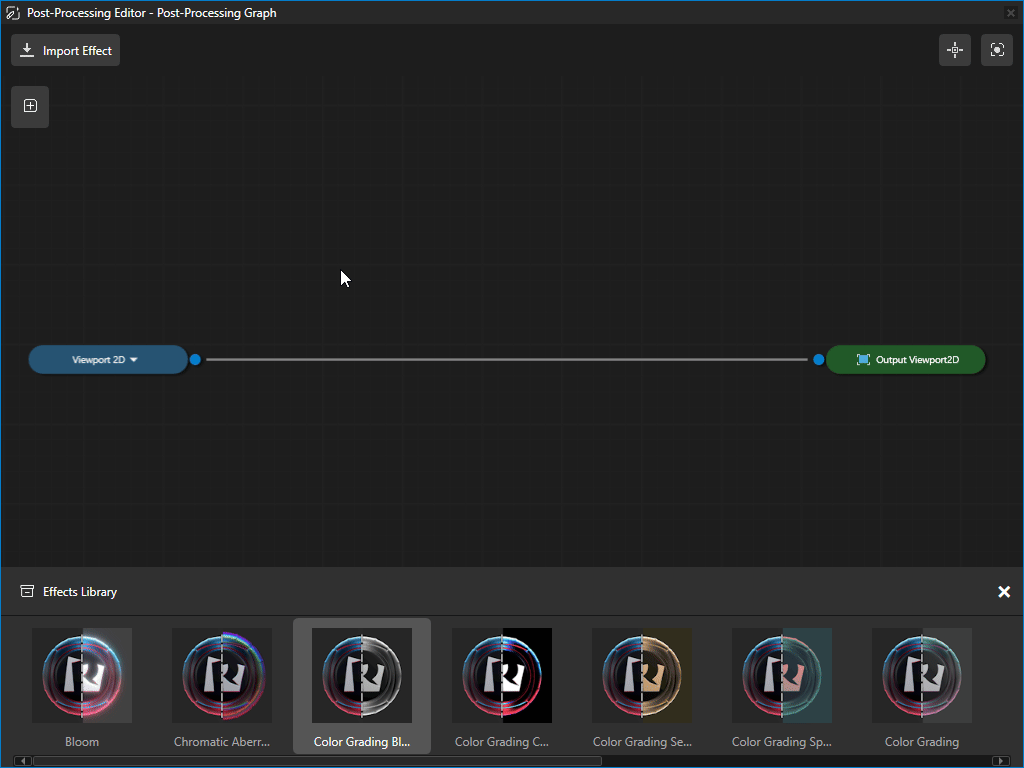
Task: Select the Color Grading effect thumbnail
Action: tap(921, 675)
